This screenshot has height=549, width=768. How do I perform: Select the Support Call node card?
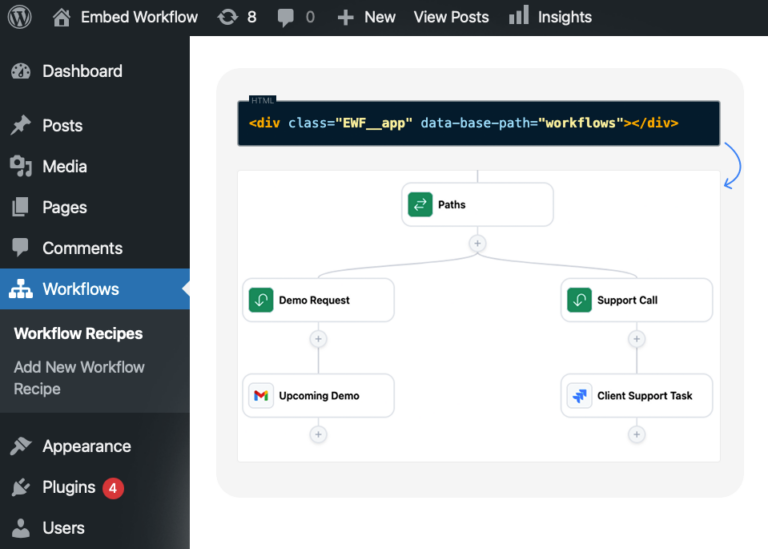click(637, 300)
